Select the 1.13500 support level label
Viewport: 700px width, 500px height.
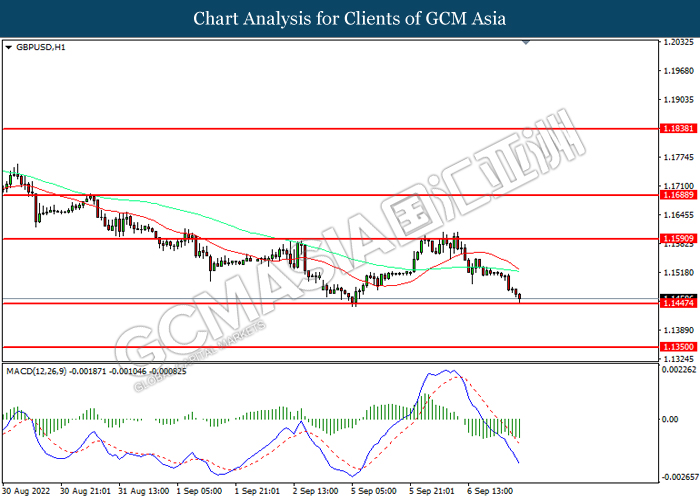tap(679, 347)
